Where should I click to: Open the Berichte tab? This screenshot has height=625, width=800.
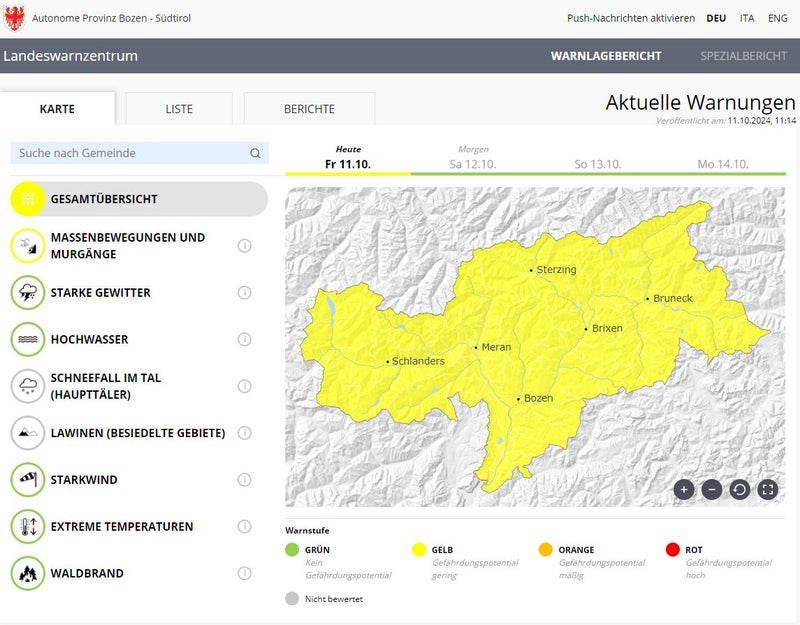tap(309, 109)
